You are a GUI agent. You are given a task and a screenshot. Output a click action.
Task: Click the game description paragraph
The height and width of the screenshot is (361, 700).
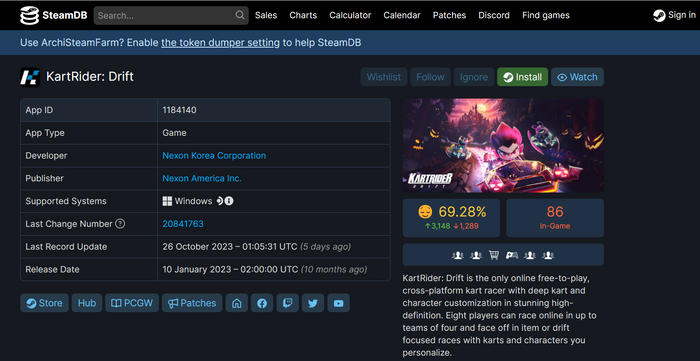pyautogui.click(x=500, y=315)
